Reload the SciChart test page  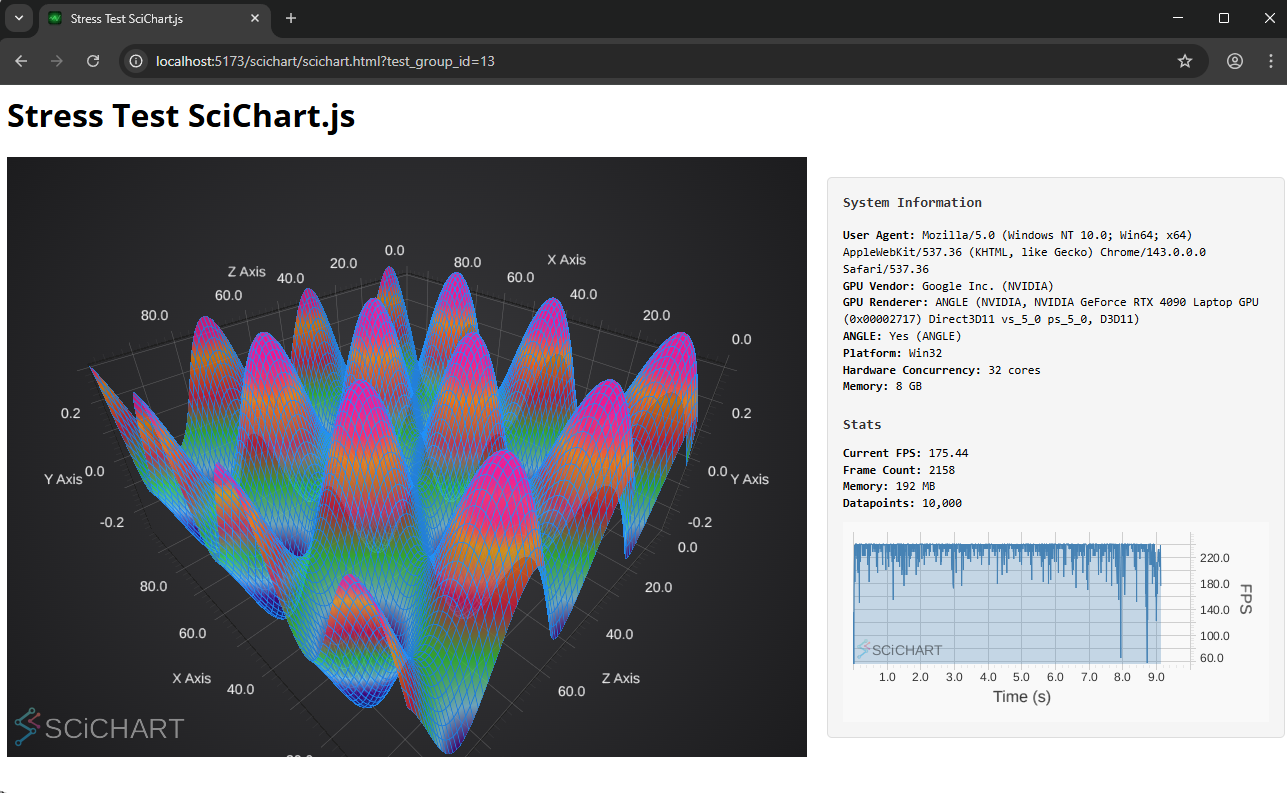[93, 61]
